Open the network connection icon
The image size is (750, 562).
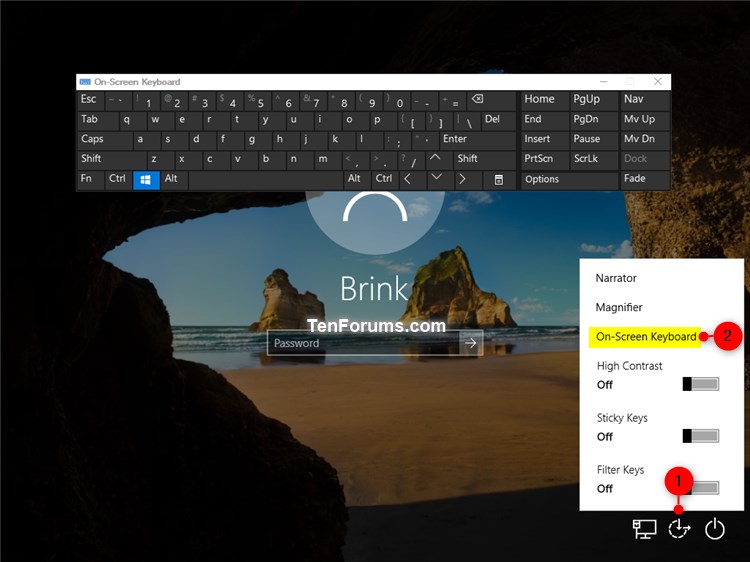[x=644, y=529]
